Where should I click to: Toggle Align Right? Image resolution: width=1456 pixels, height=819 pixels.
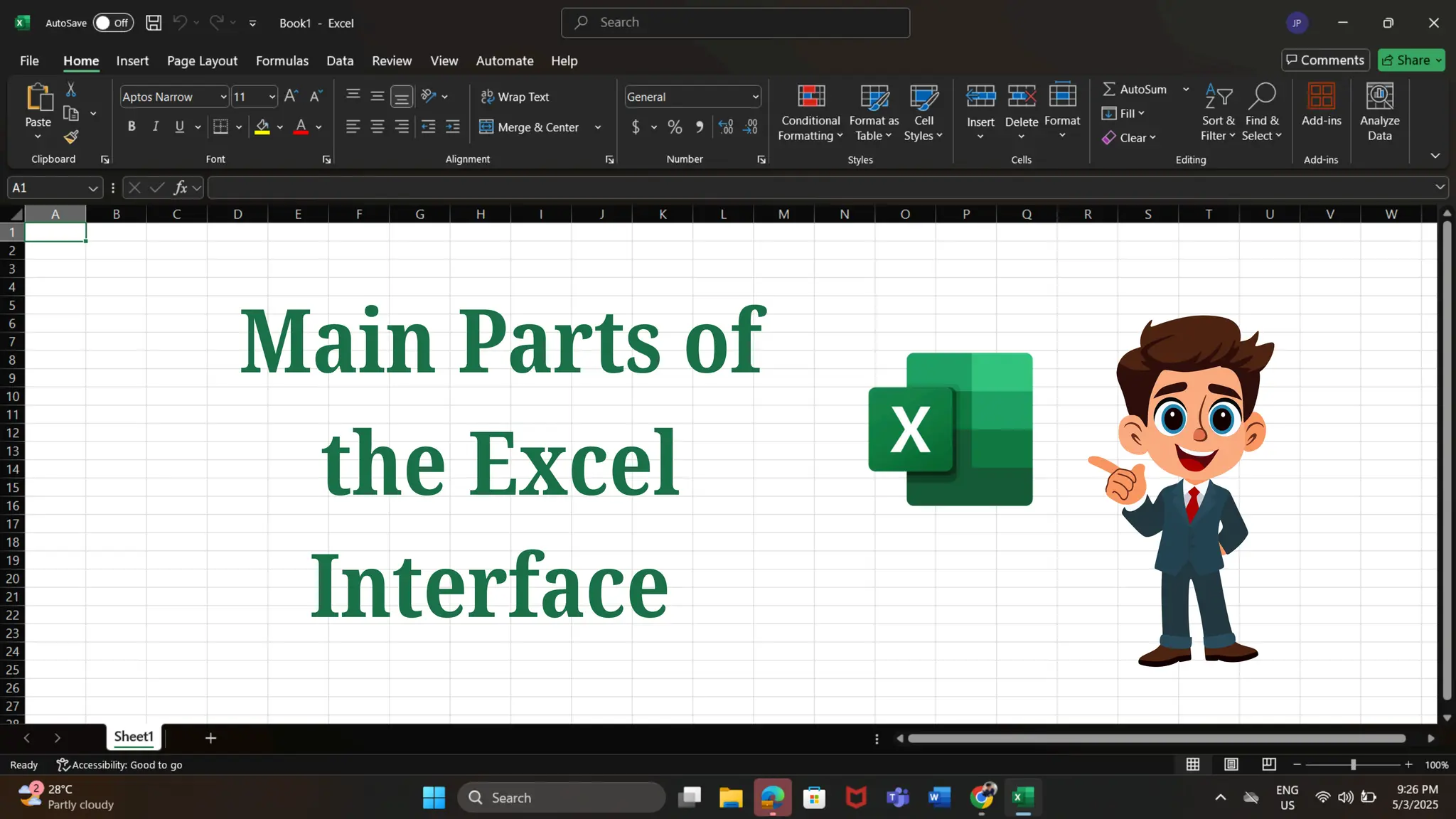click(402, 127)
